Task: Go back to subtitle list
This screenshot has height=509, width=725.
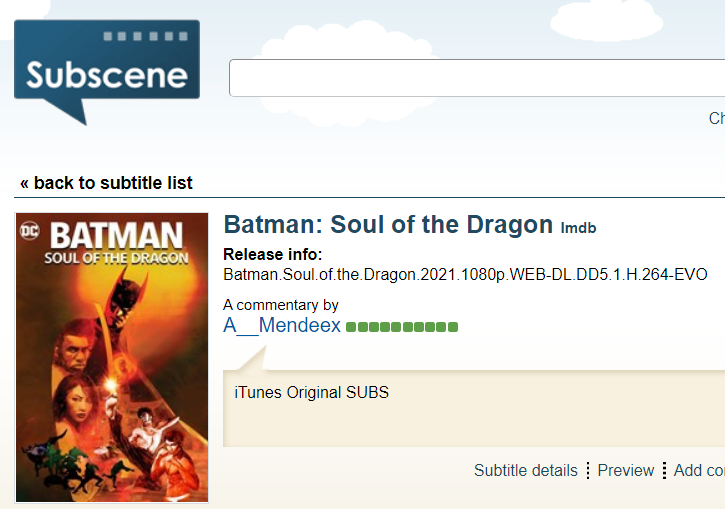Action: click(106, 183)
